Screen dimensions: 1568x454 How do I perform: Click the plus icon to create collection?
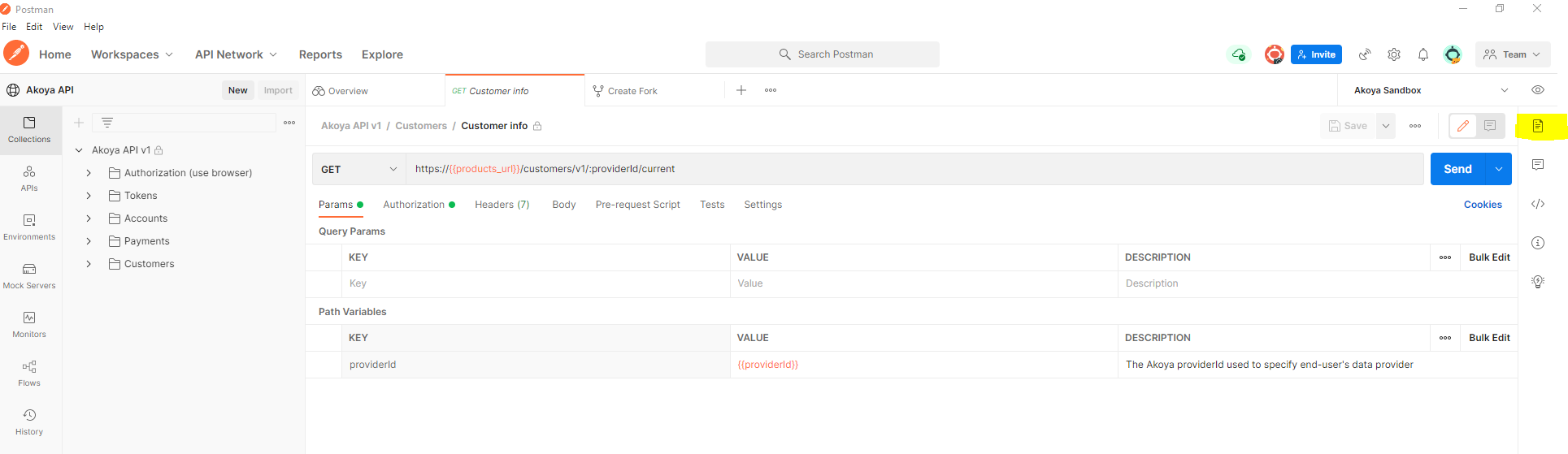(x=79, y=123)
